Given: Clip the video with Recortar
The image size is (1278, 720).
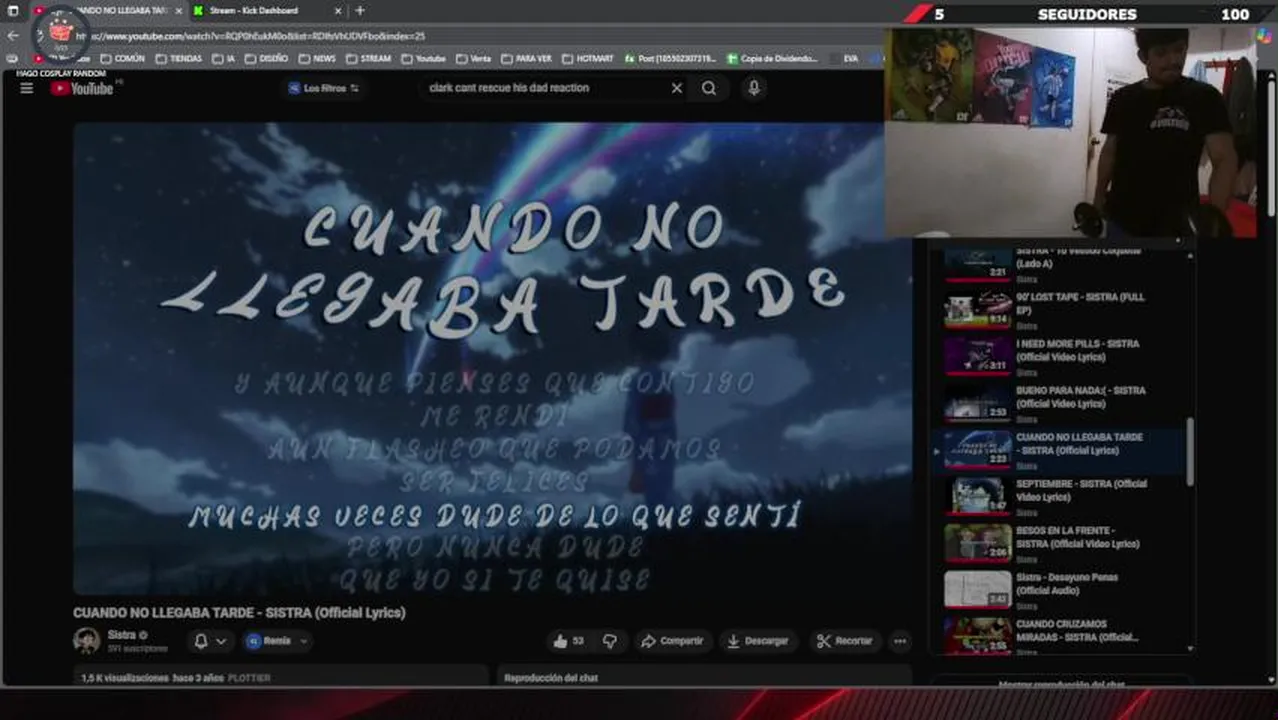Looking at the screenshot, I should (x=845, y=641).
